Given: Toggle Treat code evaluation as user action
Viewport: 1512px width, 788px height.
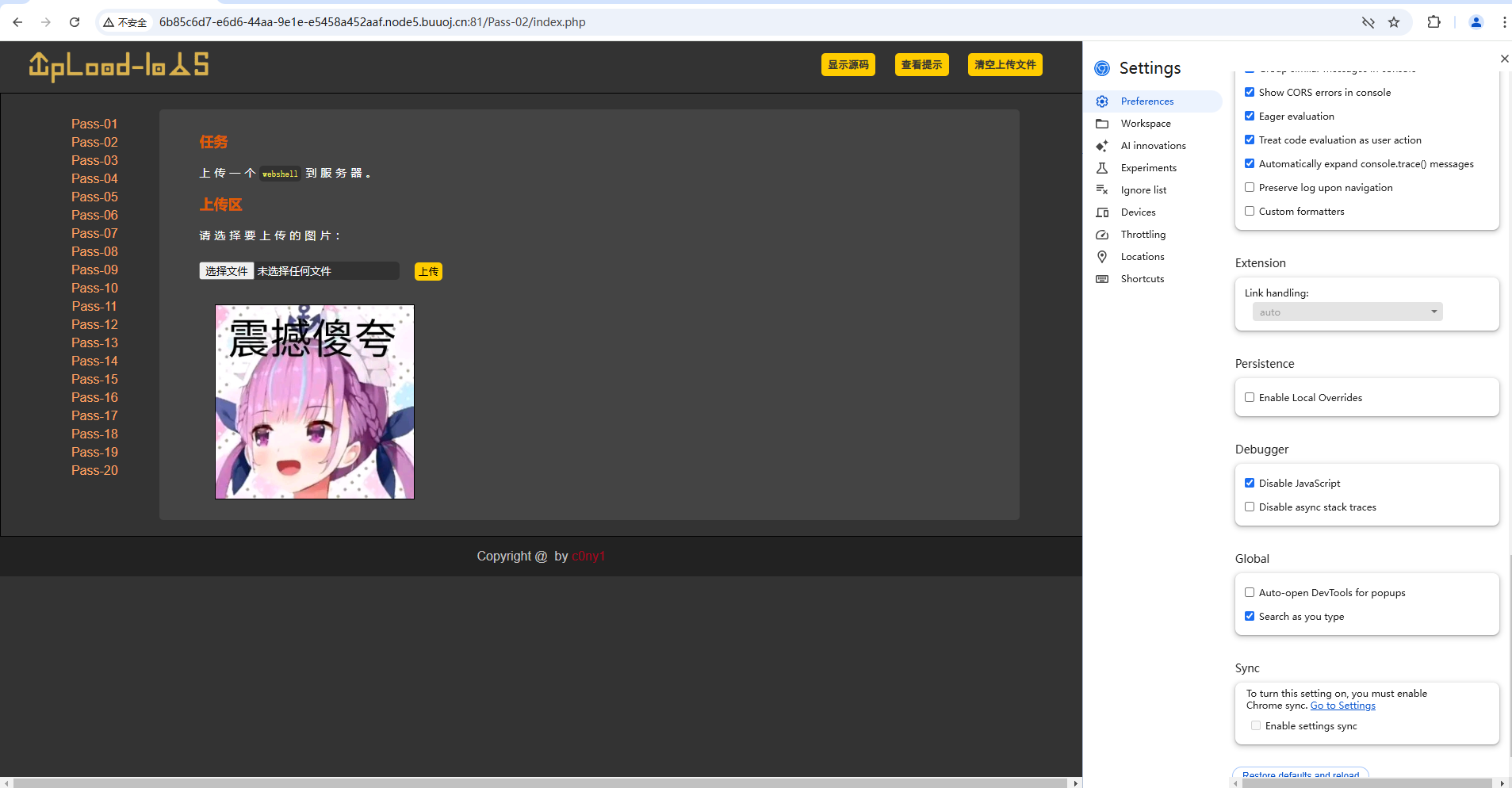Looking at the screenshot, I should pos(1250,140).
